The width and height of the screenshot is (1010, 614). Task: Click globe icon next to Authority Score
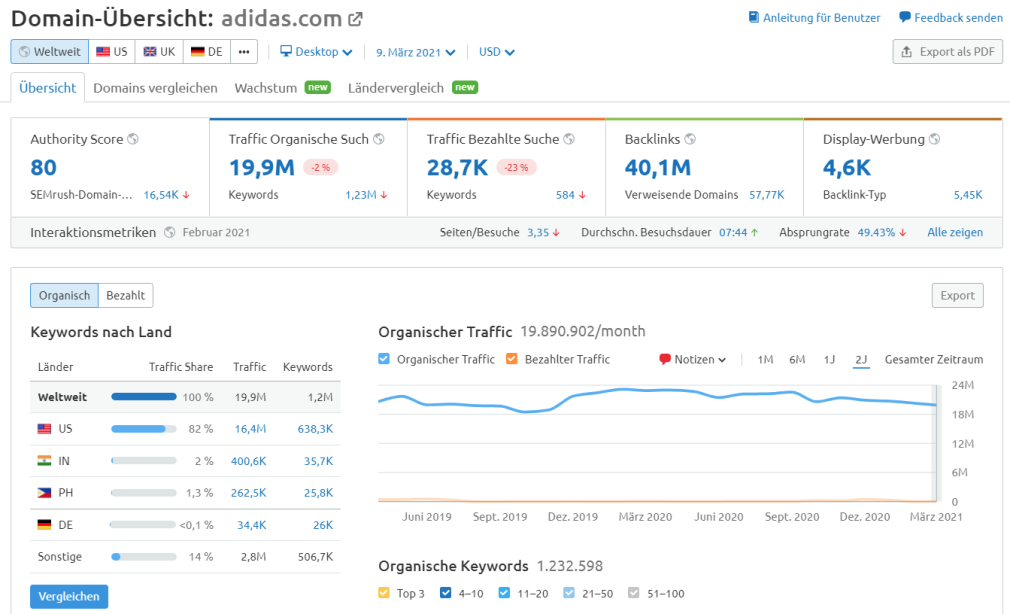tap(133, 140)
